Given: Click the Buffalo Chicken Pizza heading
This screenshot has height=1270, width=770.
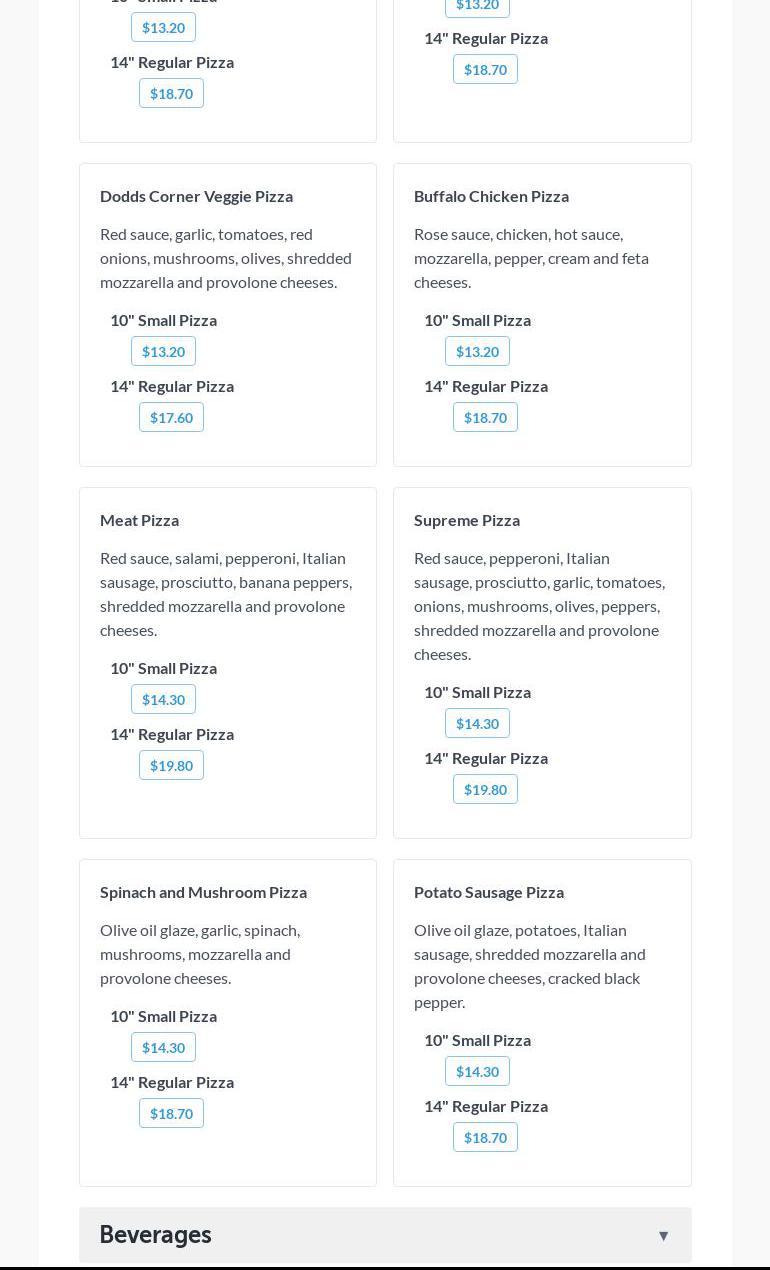Looking at the screenshot, I should pyautogui.click(x=491, y=196).
